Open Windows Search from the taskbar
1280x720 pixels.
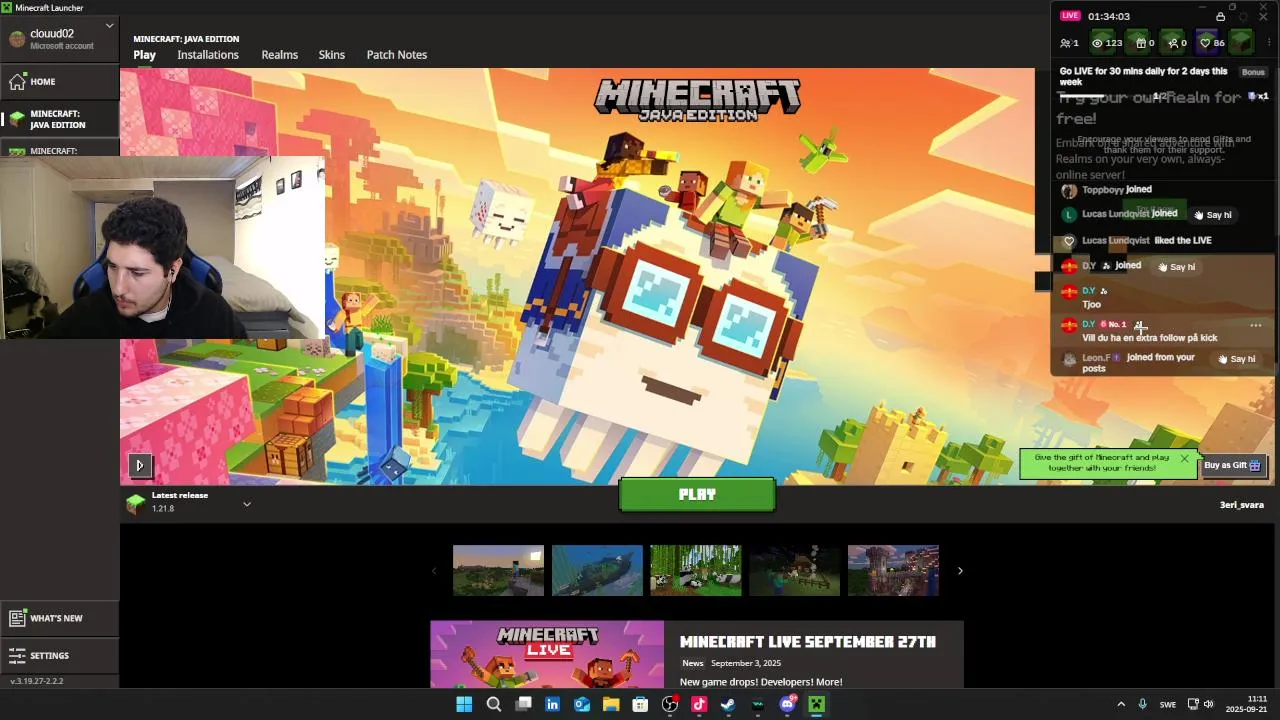point(494,705)
